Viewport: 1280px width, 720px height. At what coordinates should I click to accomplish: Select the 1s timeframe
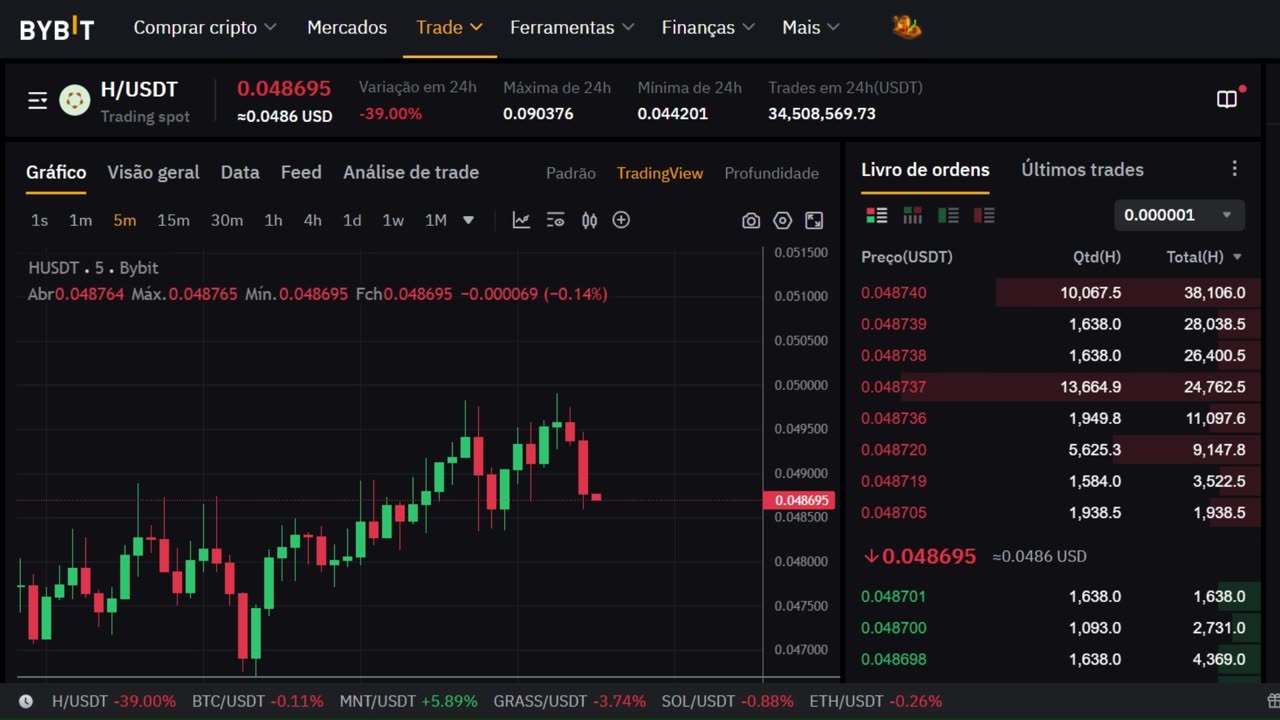point(39,220)
